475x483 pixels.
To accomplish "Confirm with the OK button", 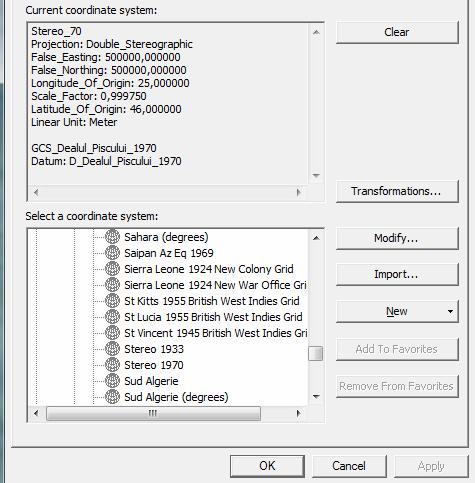I will coord(267,466).
